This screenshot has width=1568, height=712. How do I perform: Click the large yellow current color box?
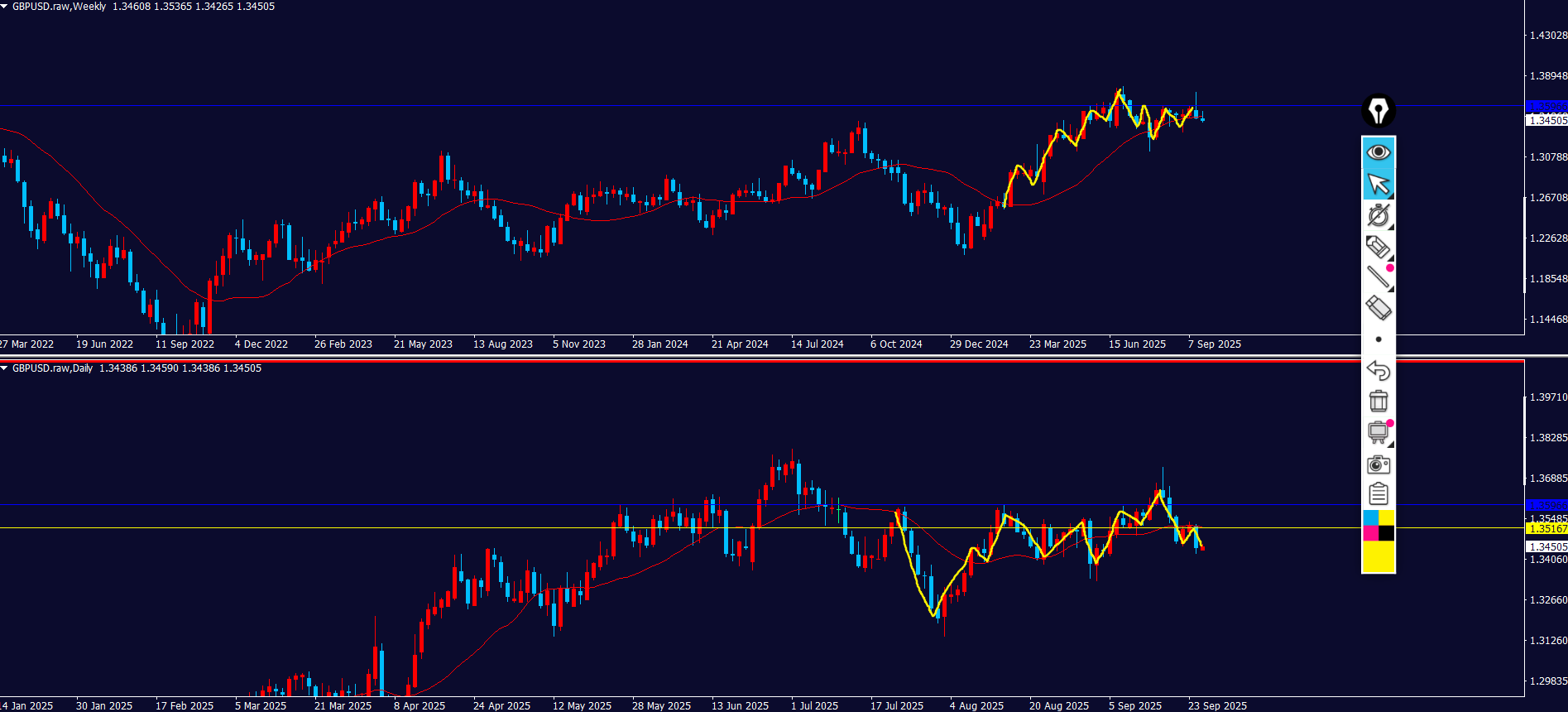pyautogui.click(x=1379, y=556)
